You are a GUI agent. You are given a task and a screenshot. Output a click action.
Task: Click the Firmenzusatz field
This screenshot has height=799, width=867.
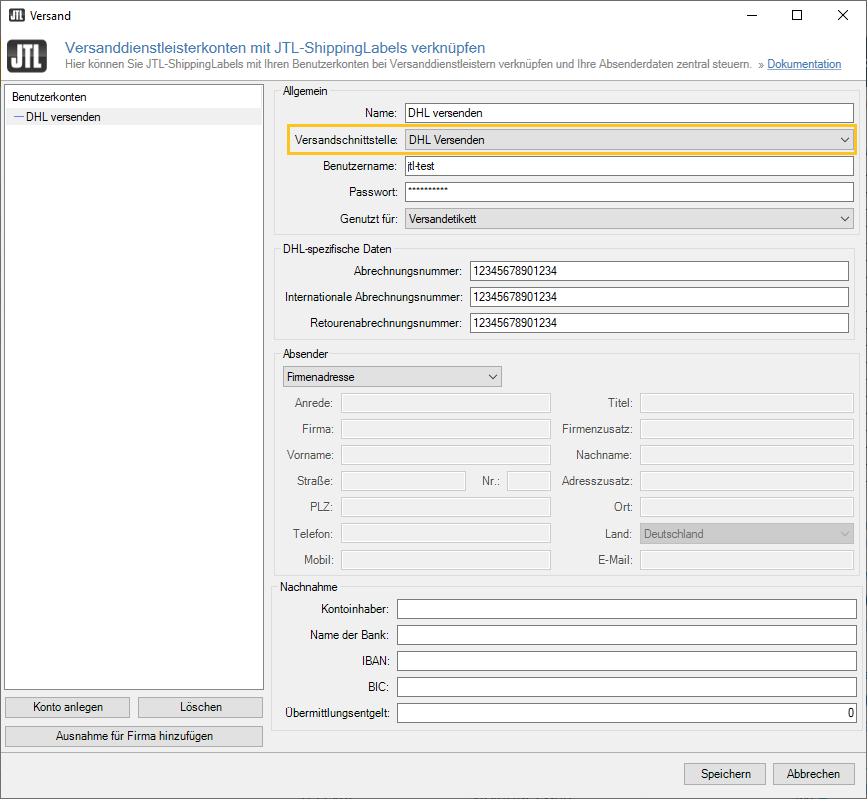click(746, 429)
